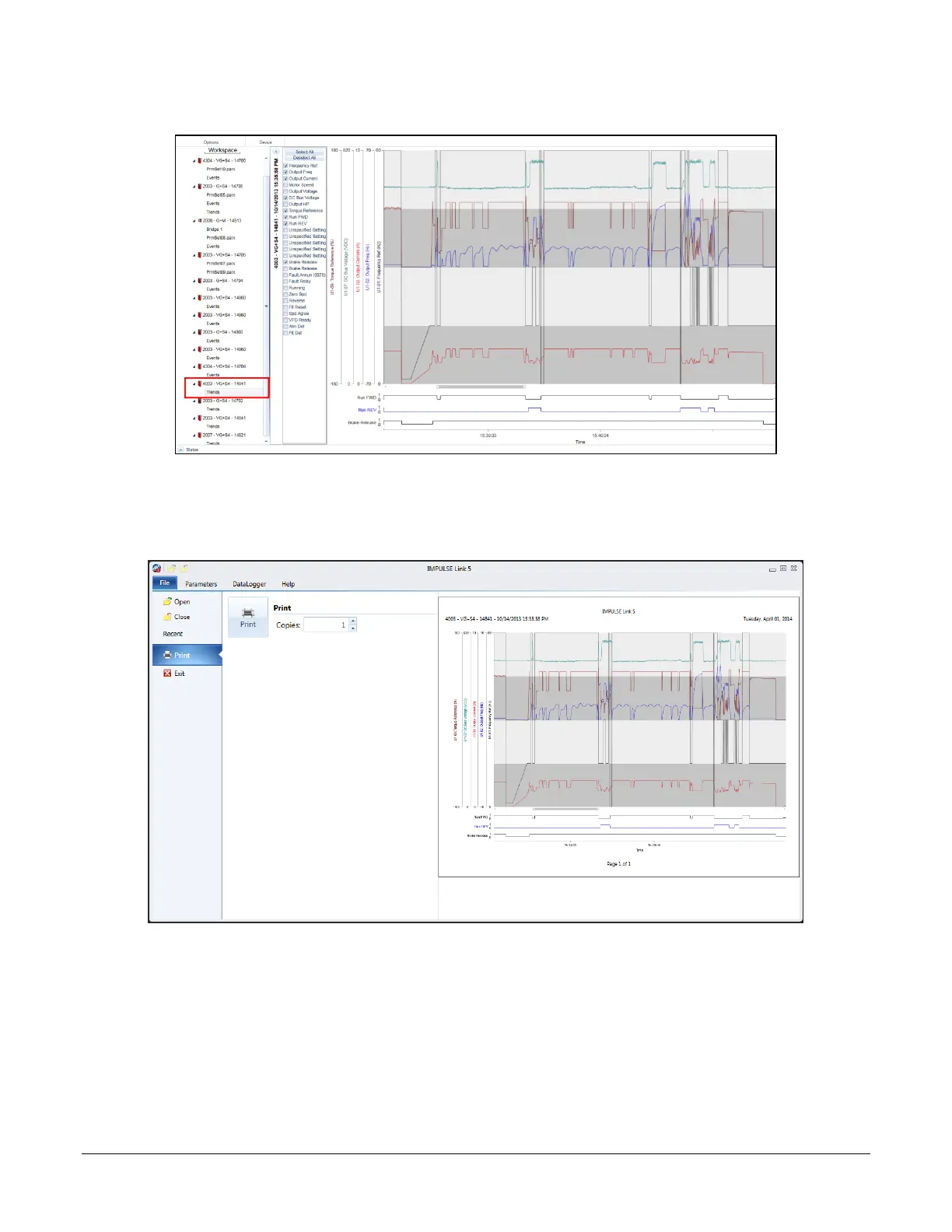Open the Help tab
952x1232 pixels.
289,584
